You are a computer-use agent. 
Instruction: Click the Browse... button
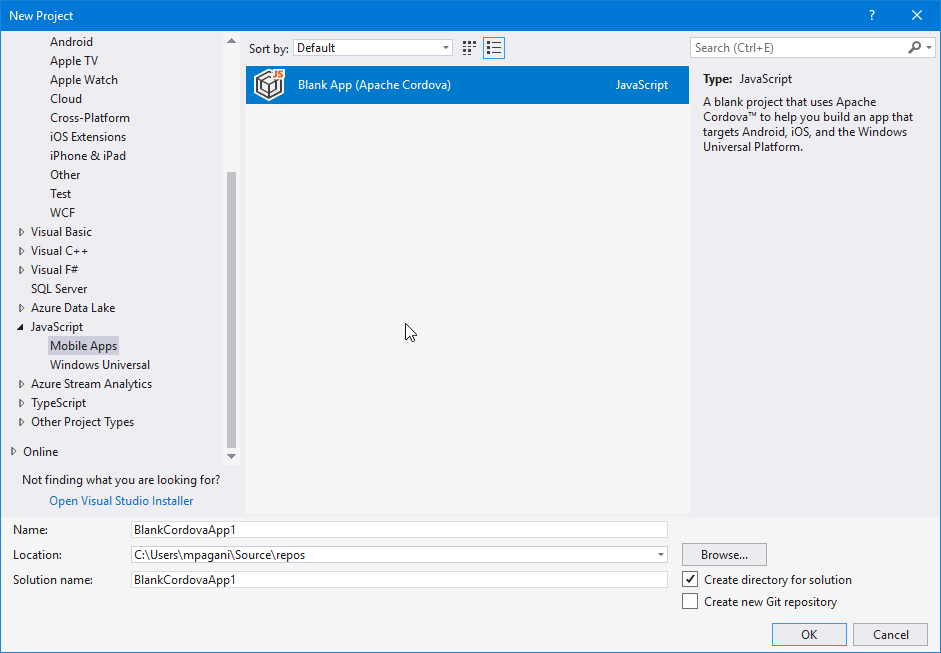[724, 555]
